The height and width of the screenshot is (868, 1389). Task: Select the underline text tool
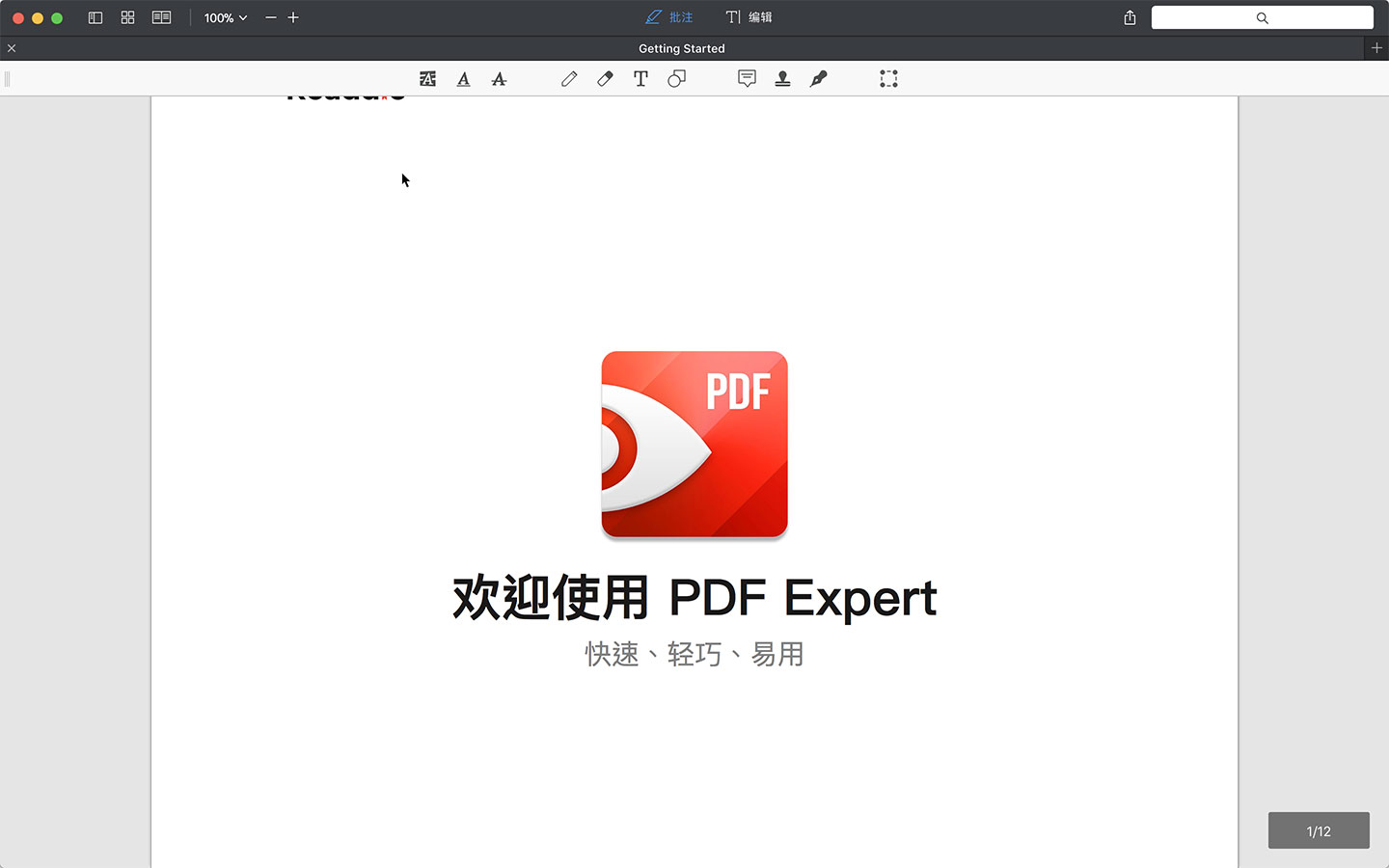pos(463,79)
